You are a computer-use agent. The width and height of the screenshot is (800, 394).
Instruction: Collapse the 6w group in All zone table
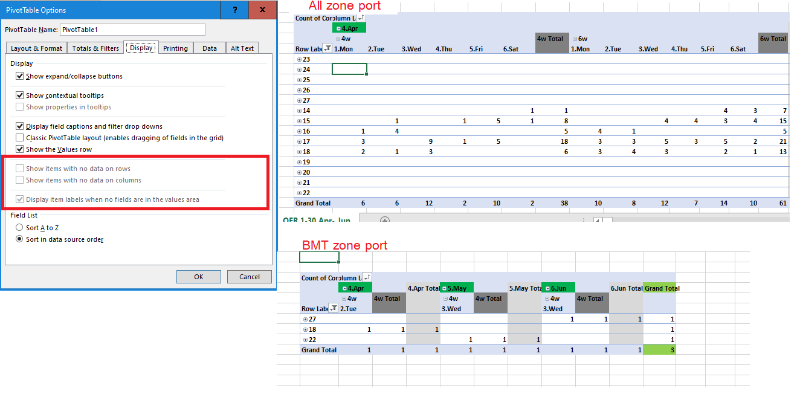coord(575,38)
